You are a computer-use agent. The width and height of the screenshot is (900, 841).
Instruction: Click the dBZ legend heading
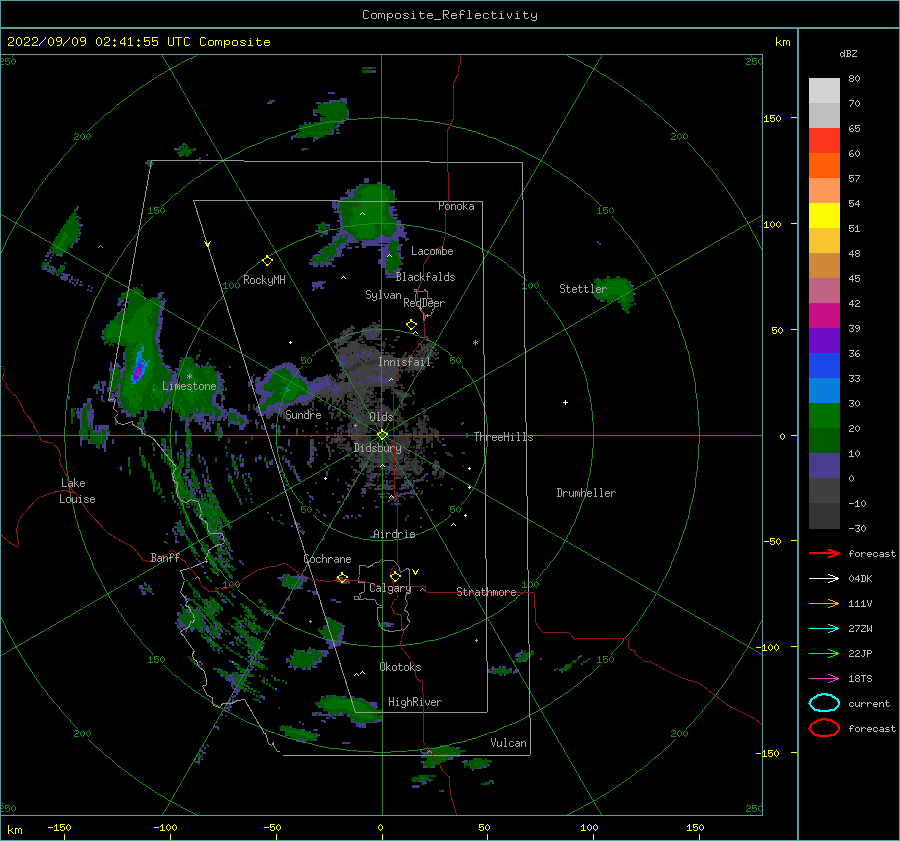pyautogui.click(x=848, y=54)
